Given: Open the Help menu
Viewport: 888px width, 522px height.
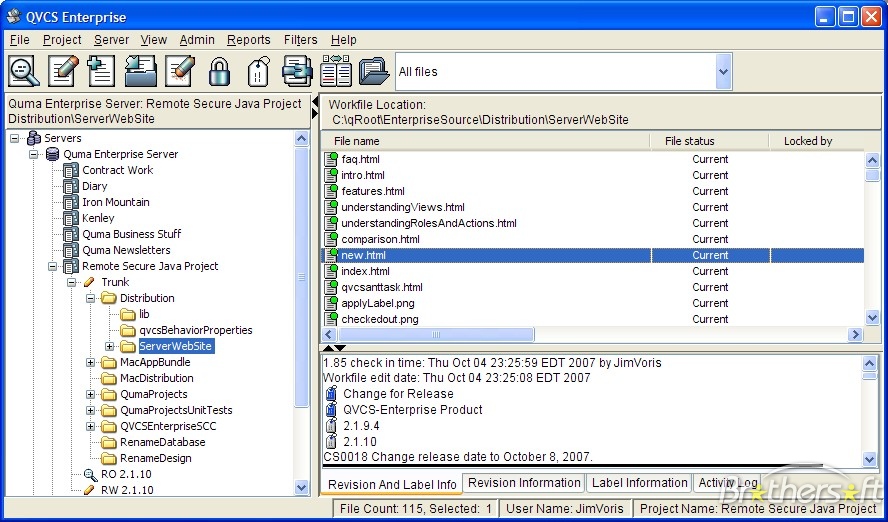Looking at the screenshot, I should point(344,40).
